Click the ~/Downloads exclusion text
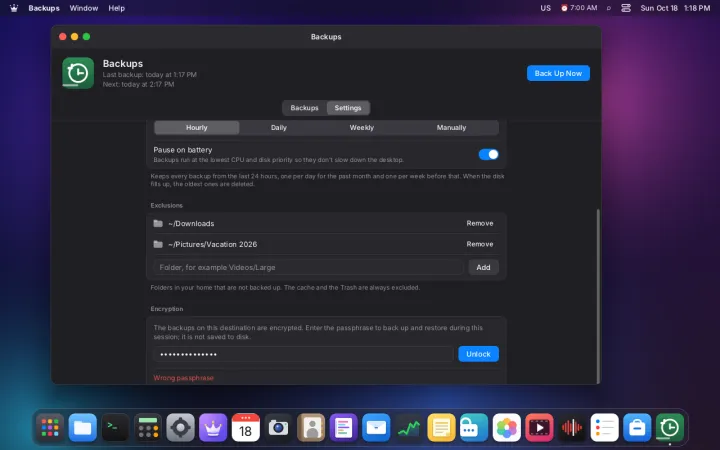The height and width of the screenshot is (450, 720). pyautogui.click(x=191, y=224)
